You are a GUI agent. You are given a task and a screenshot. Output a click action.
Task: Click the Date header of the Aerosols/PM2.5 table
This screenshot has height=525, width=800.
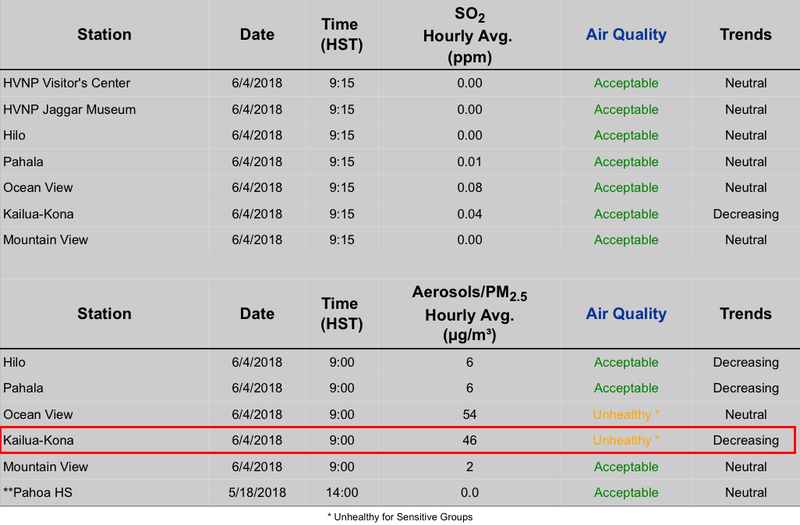coord(257,313)
